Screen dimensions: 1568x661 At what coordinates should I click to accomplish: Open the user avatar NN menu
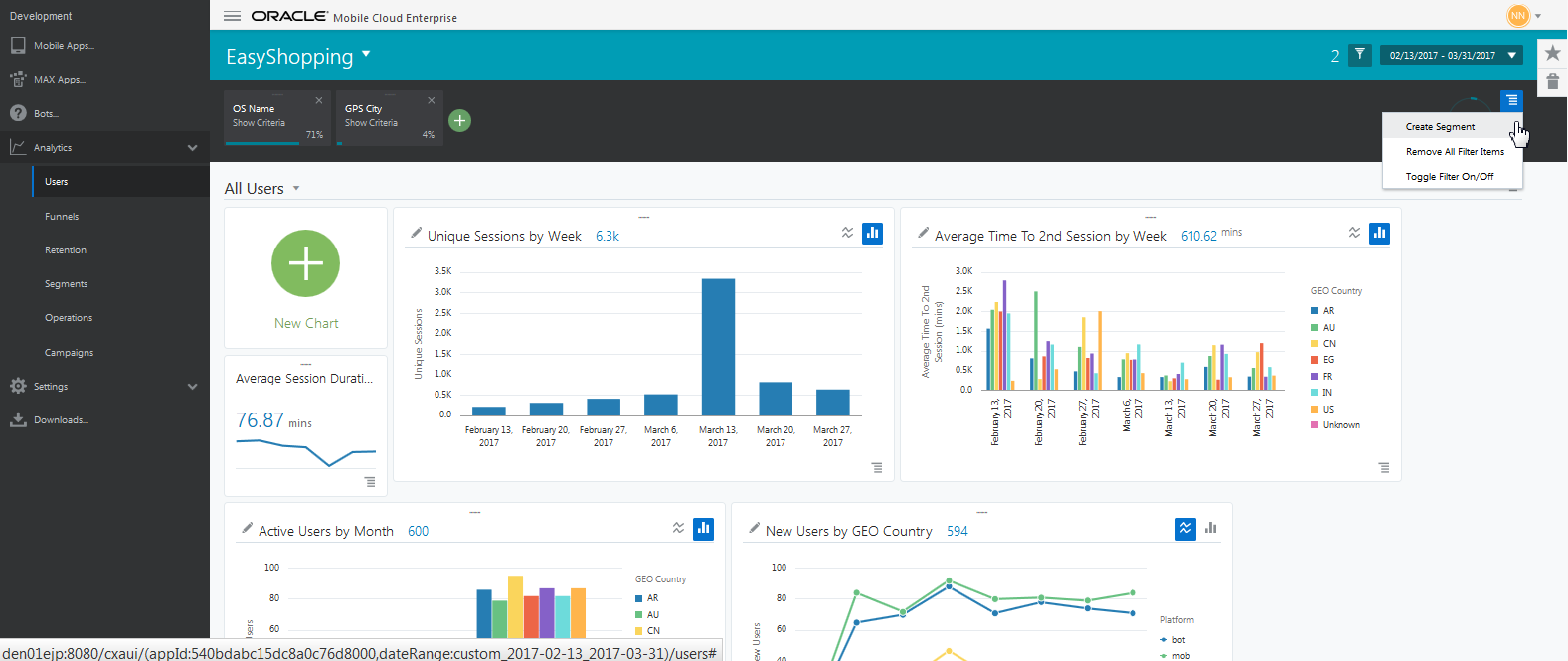pyautogui.click(x=1518, y=16)
